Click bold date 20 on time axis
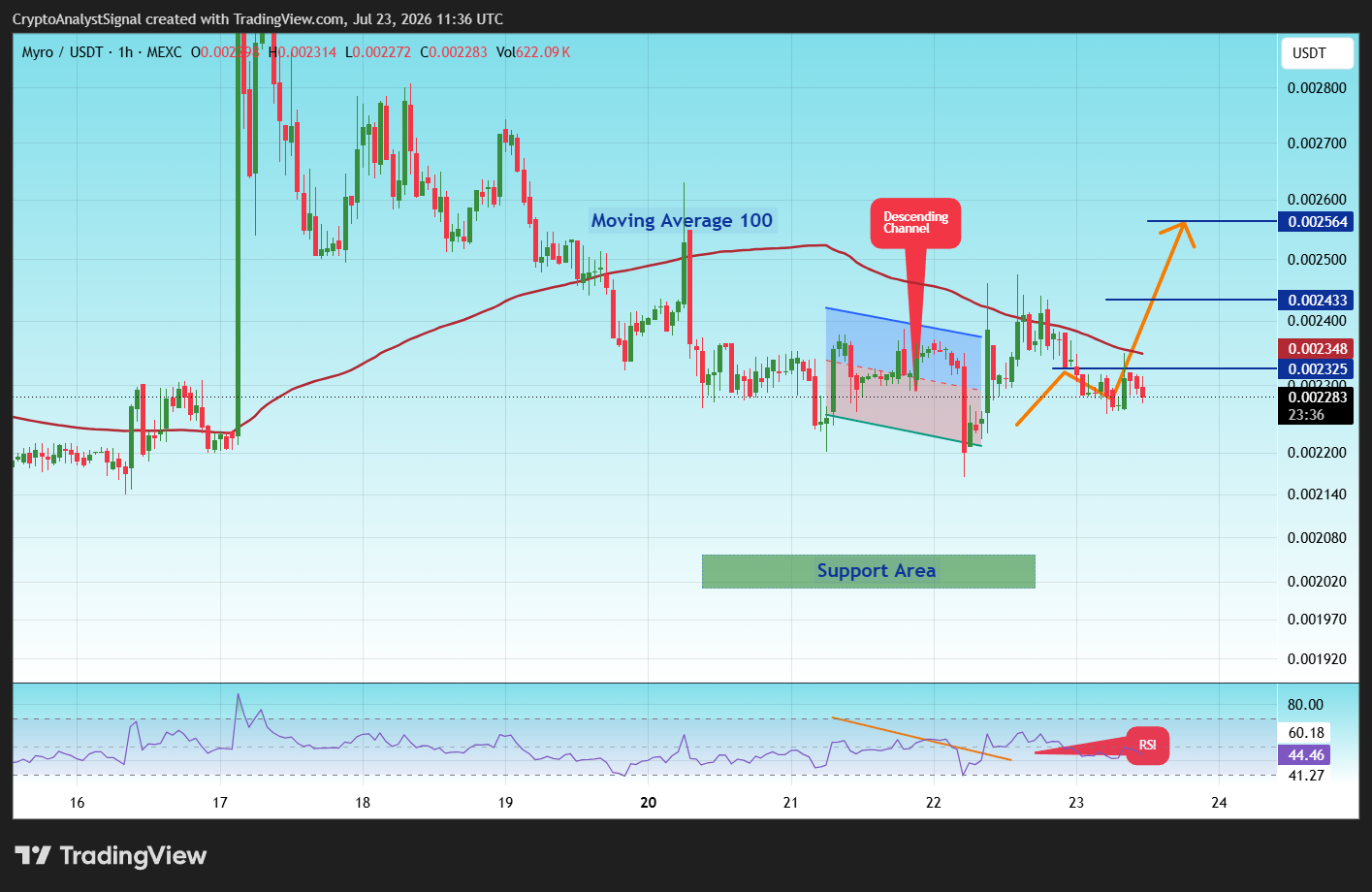 click(649, 803)
